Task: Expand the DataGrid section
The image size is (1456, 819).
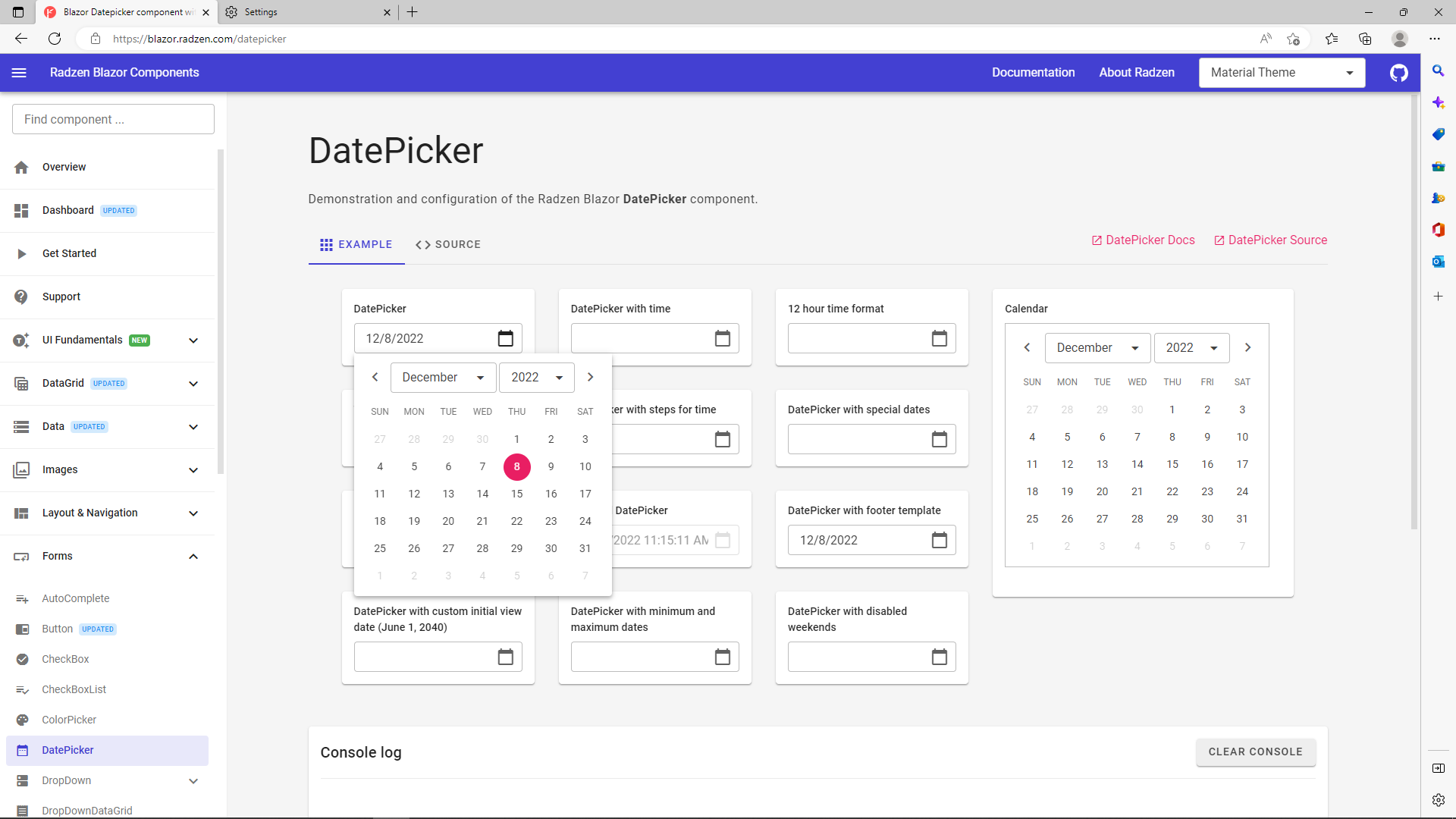Action: (193, 384)
